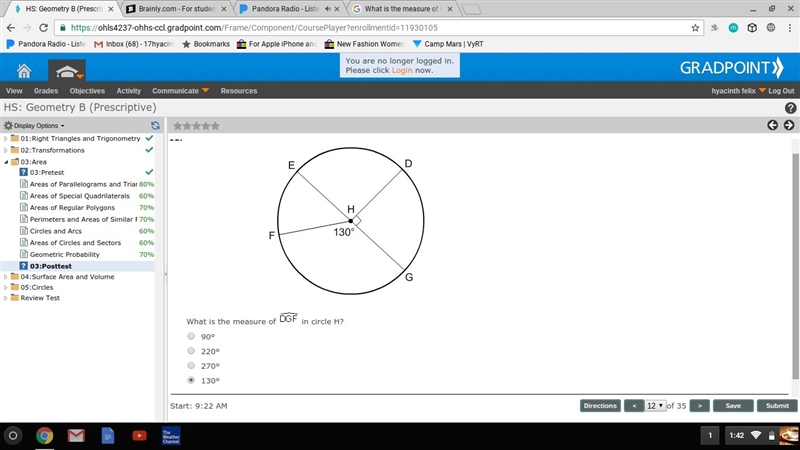Go to the previous question button
This screenshot has height=450, width=800.
[x=634, y=406]
